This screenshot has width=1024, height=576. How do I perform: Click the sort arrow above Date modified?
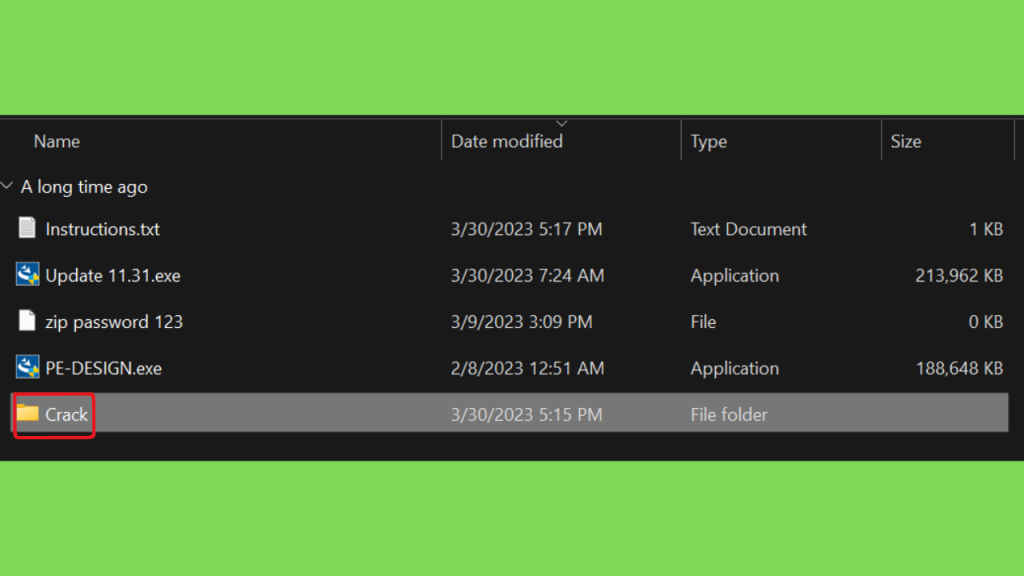562,123
